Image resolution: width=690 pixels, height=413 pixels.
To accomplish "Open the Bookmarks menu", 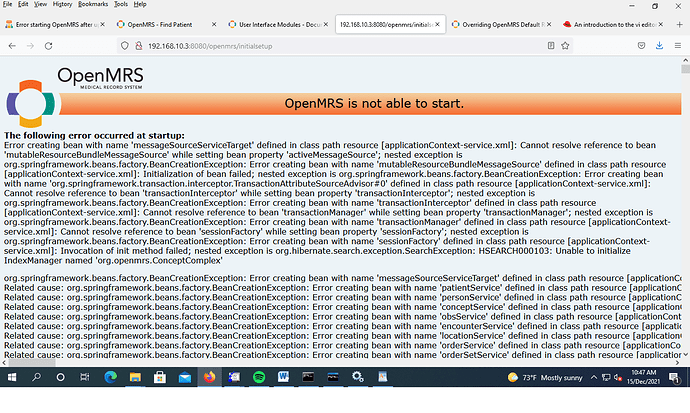I will (x=93, y=4).
